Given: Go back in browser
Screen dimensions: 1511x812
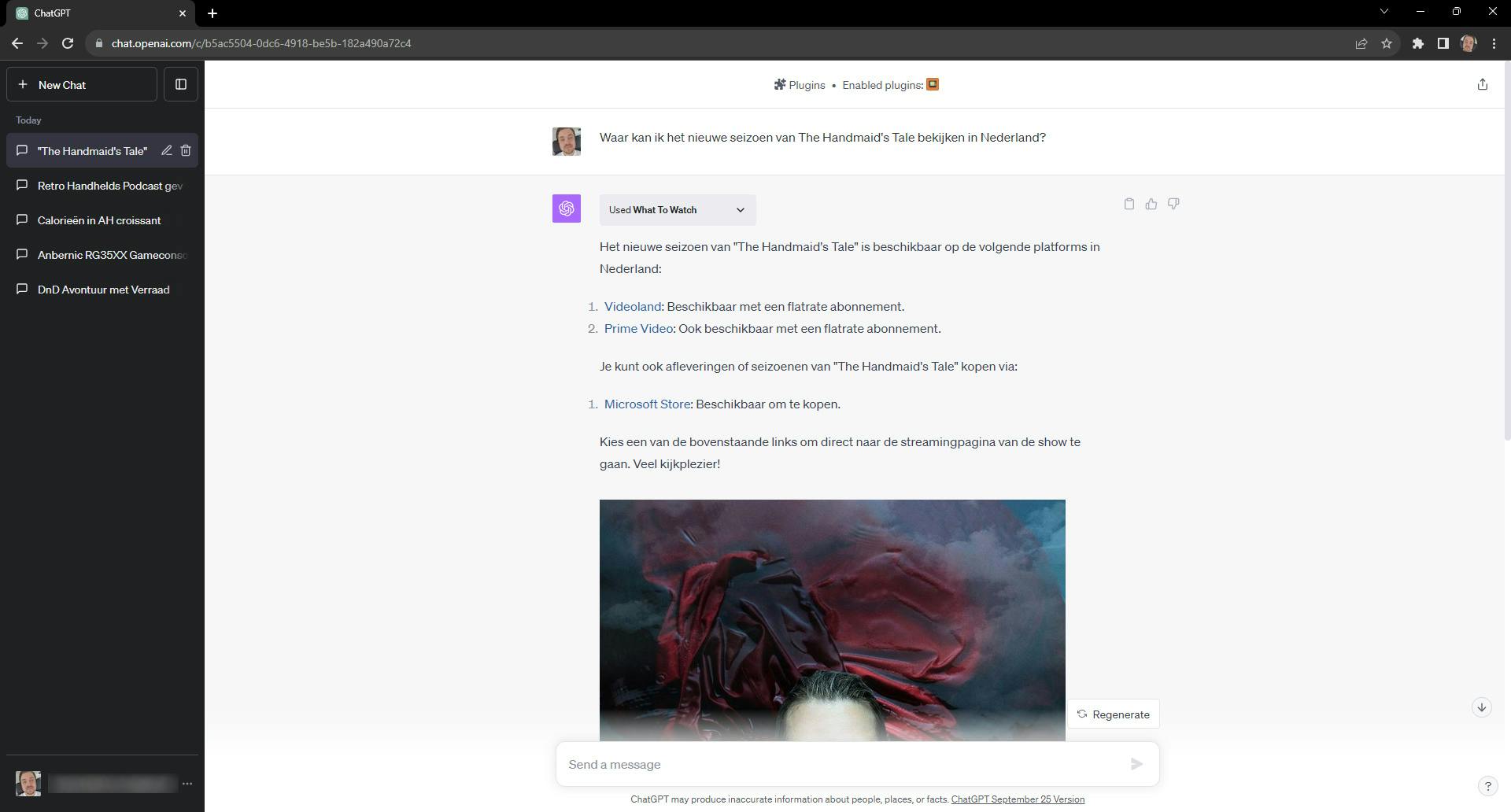Looking at the screenshot, I should 17,43.
